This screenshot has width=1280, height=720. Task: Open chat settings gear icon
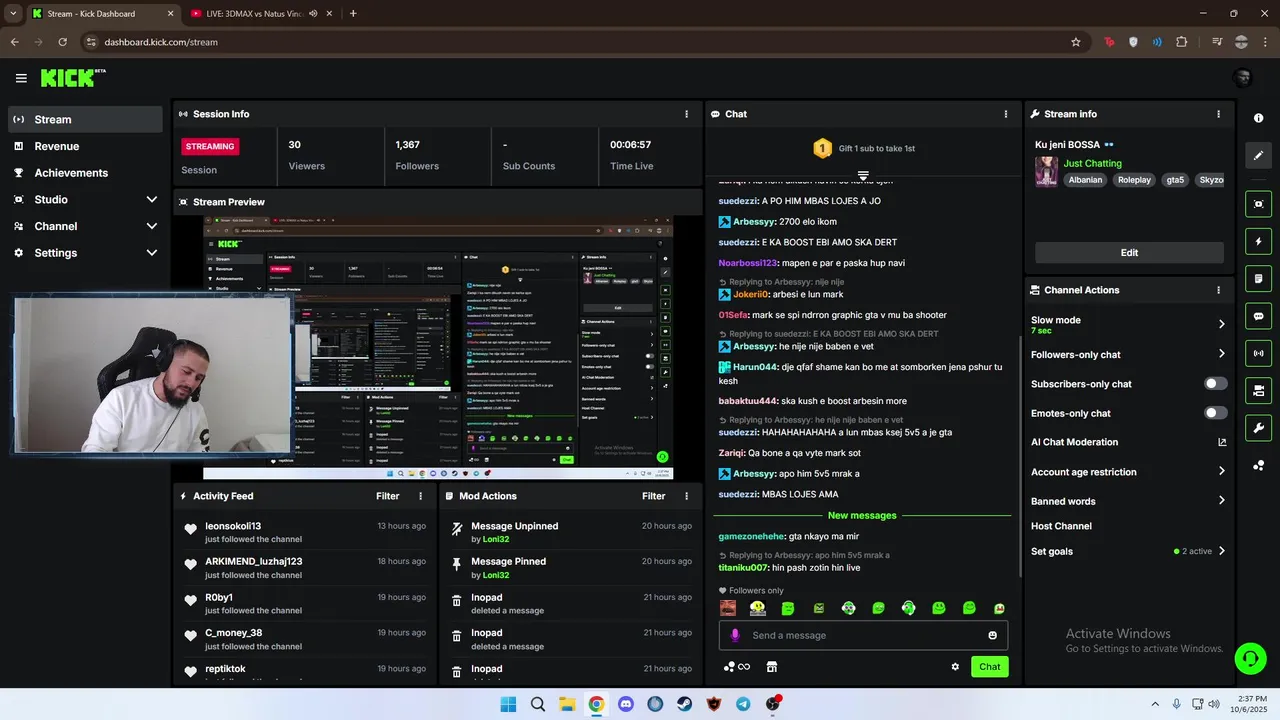click(x=955, y=667)
